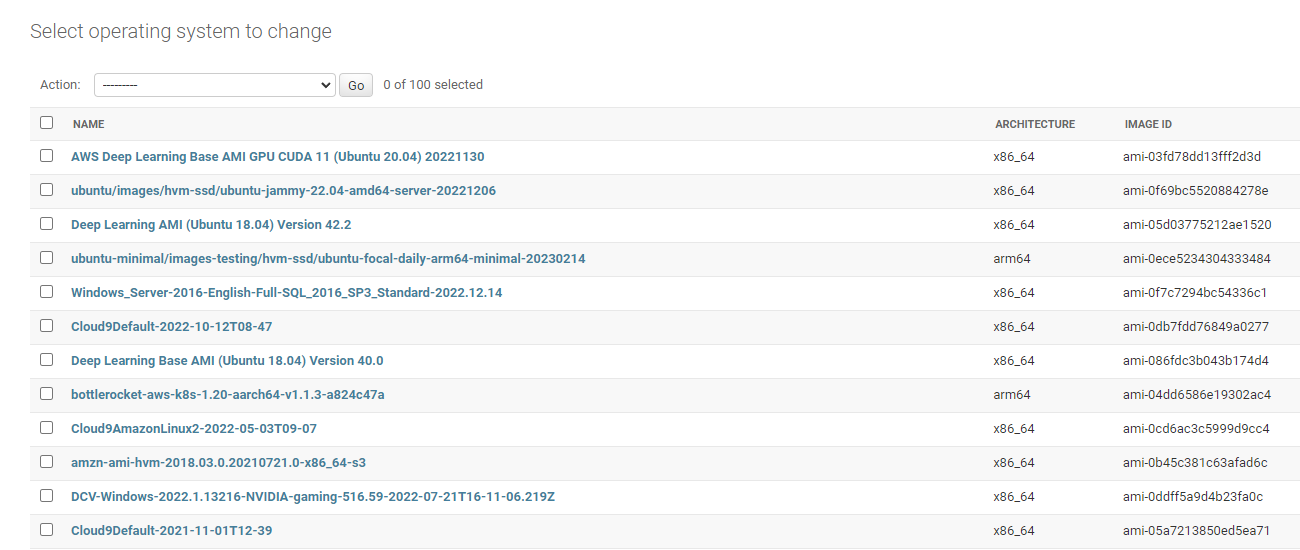Open Cloud9Default-2021-11-01T12-39 link
1300x550 pixels.
pos(171,531)
